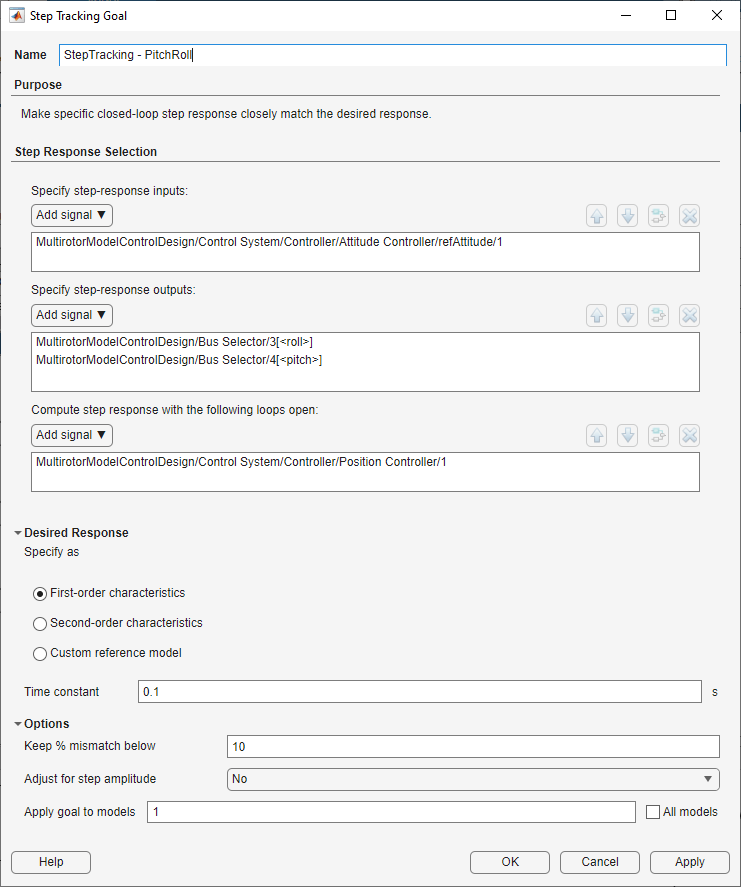
Task: Select First-order characteristics option
Action: click(x=40, y=593)
